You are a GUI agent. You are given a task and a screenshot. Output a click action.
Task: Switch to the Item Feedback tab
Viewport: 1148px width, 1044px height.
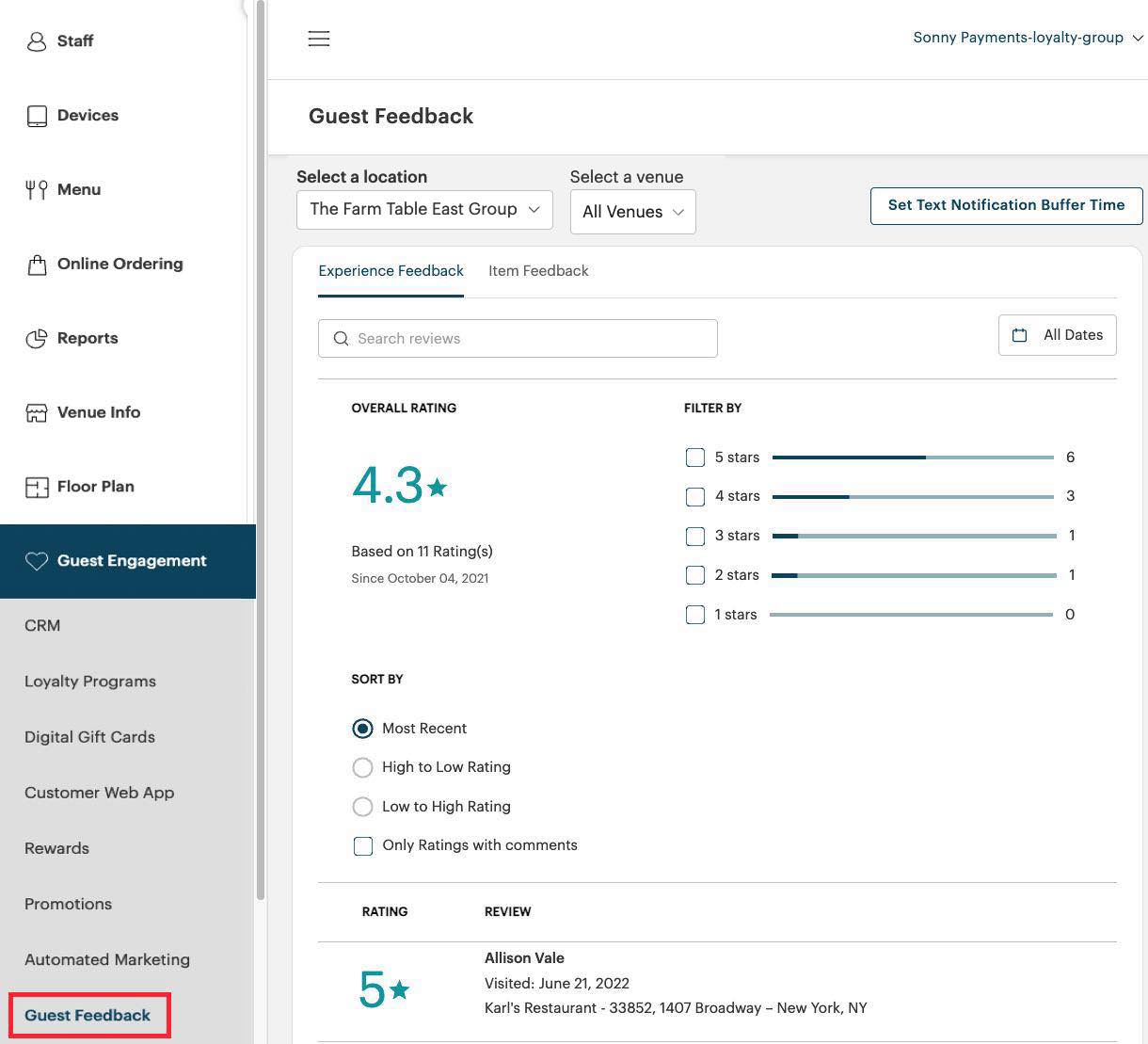[538, 271]
